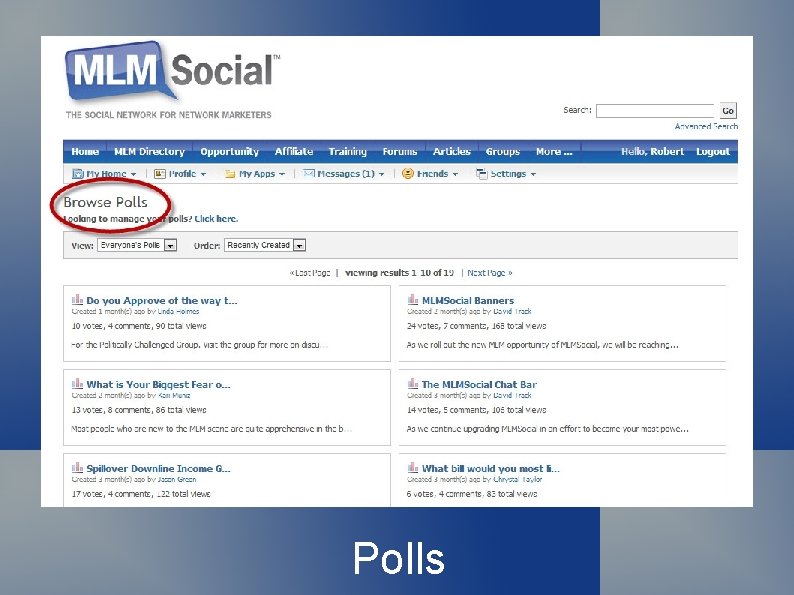Click the Friends smiley icon
Screen dimensions: 794x595
[408, 174]
